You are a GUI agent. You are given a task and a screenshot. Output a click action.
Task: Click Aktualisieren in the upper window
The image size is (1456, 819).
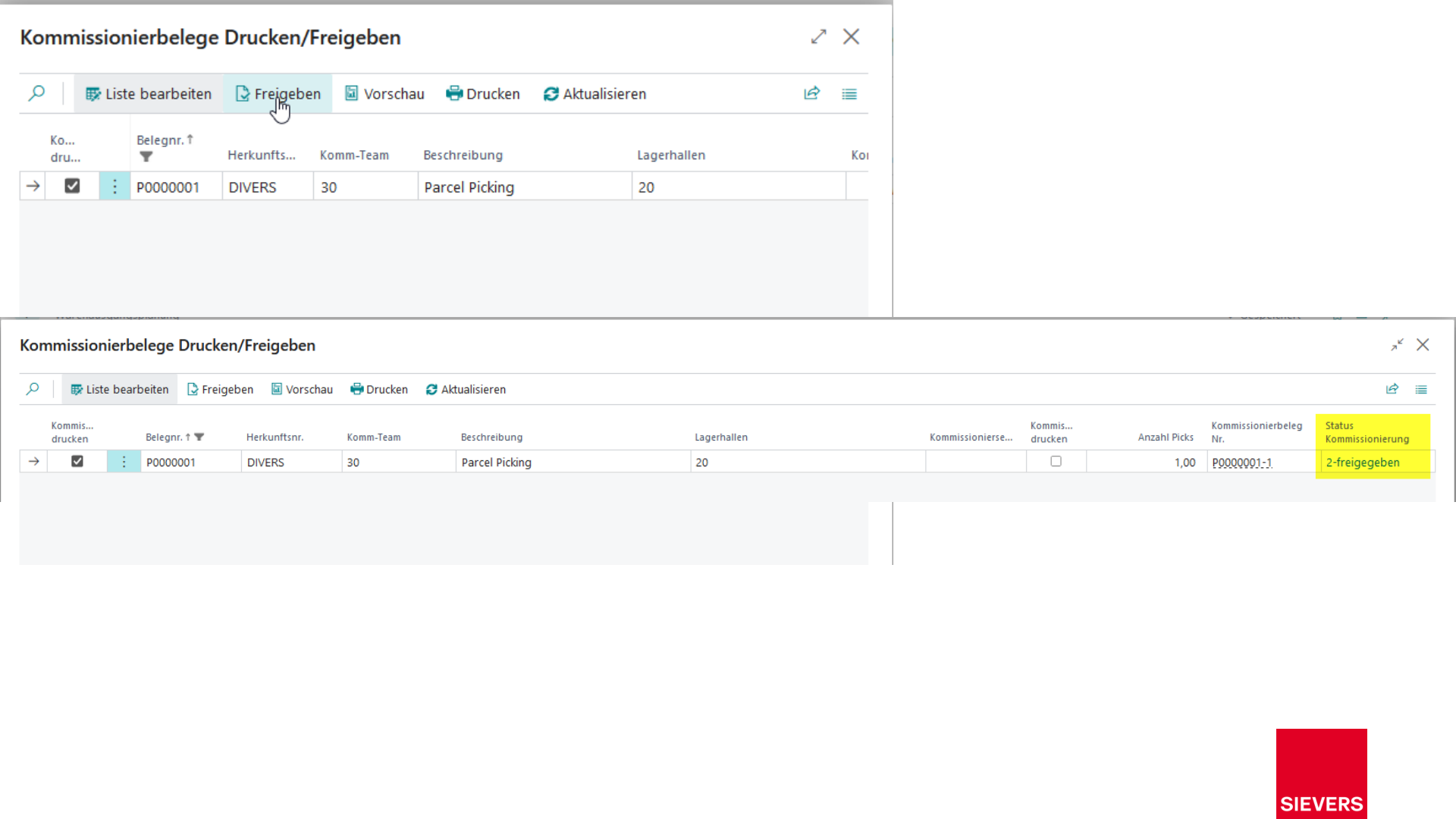tap(595, 94)
